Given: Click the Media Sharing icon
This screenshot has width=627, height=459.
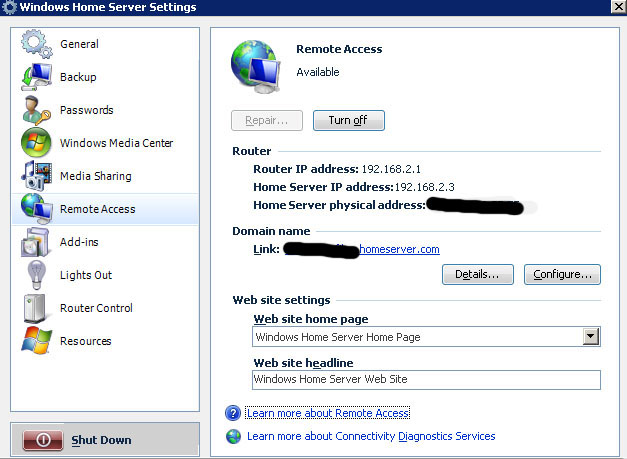Looking at the screenshot, I should coord(36,176).
